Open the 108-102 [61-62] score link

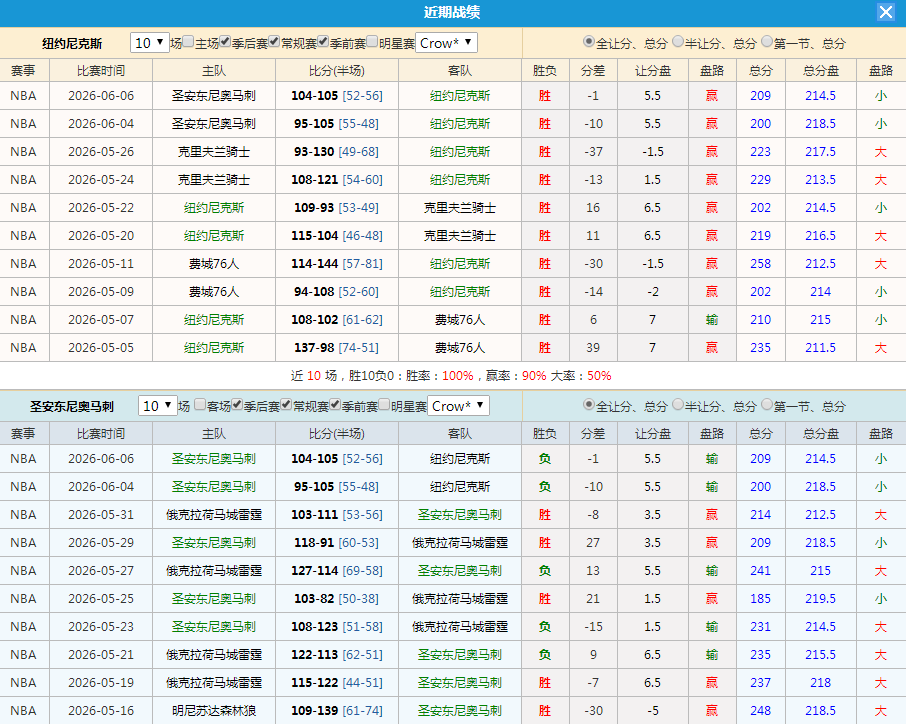click(x=337, y=320)
